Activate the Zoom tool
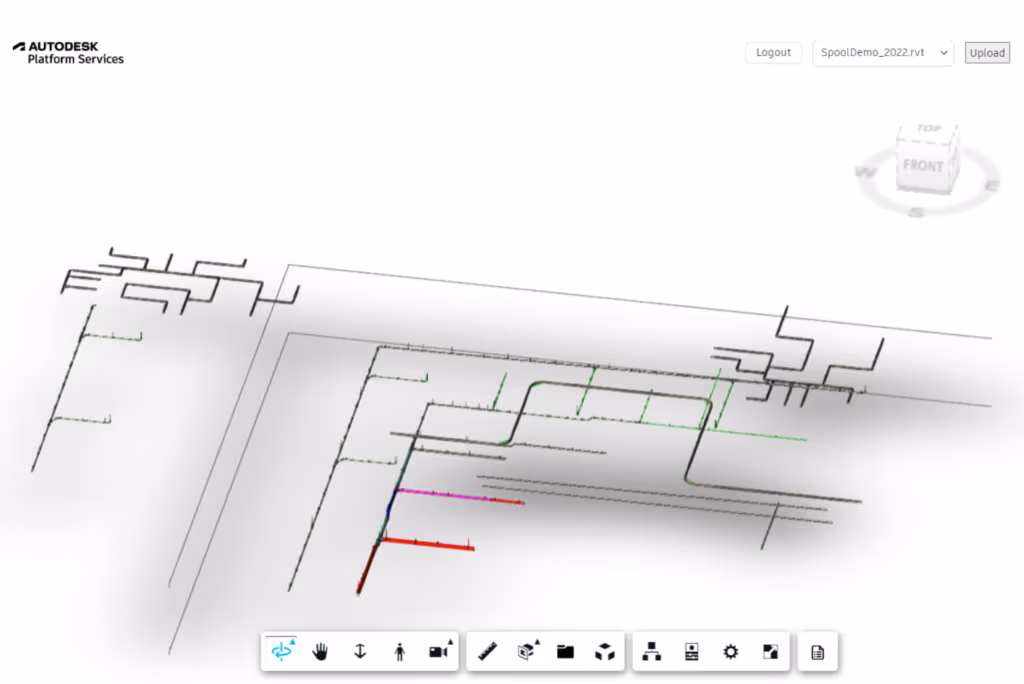The height and width of the screenshot is (684, 1024). coord(358,651)
